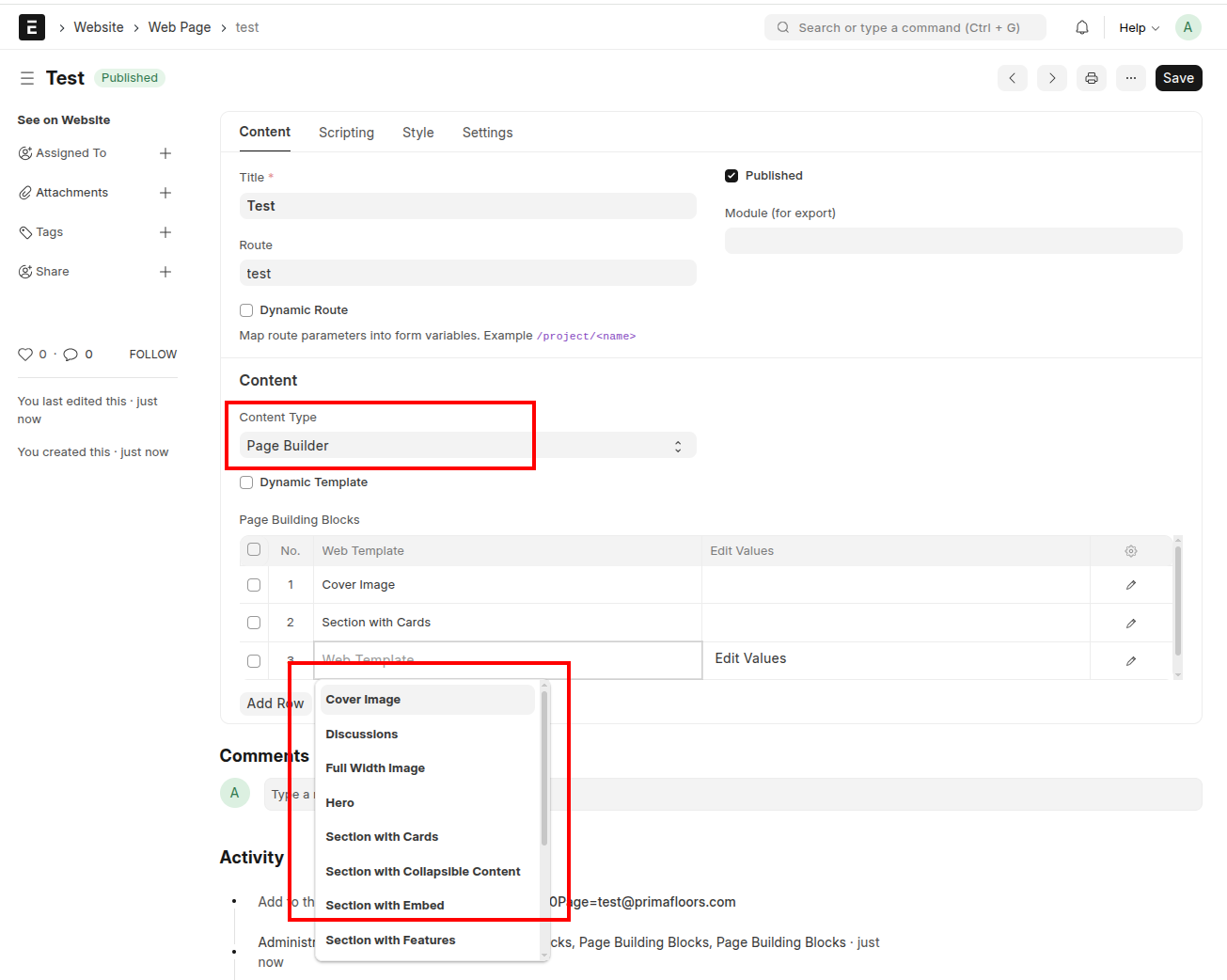Choose Section with Collapsible Content option
This screenshot has height=980, width=1227.
(428, 872)
